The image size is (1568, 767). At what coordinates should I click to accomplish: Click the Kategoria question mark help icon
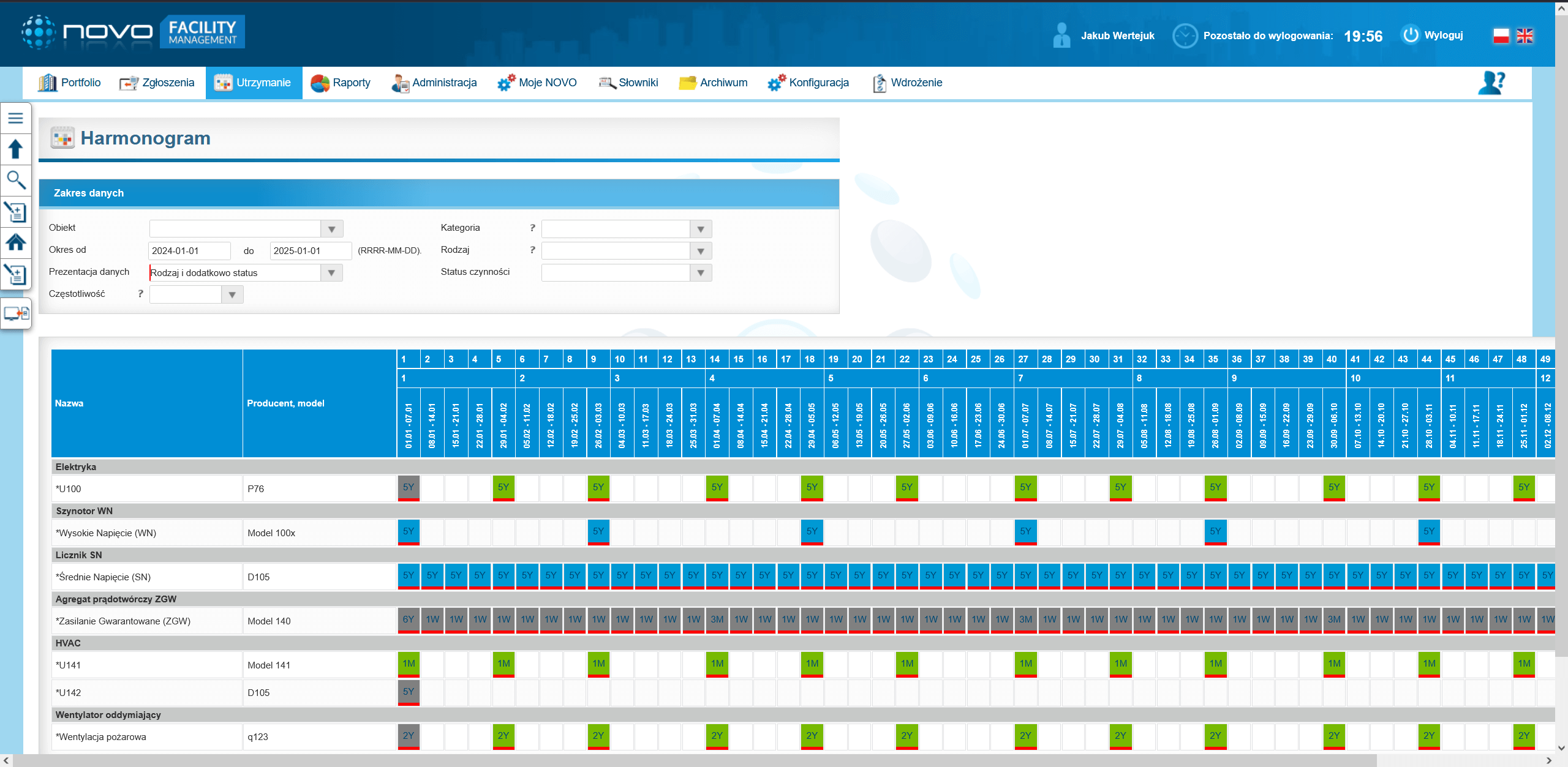tap(532, 228)
